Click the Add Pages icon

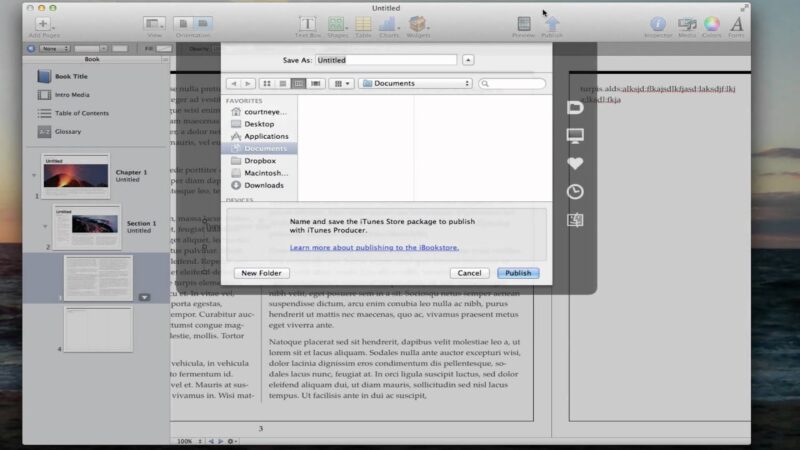[x=43, y=24]
